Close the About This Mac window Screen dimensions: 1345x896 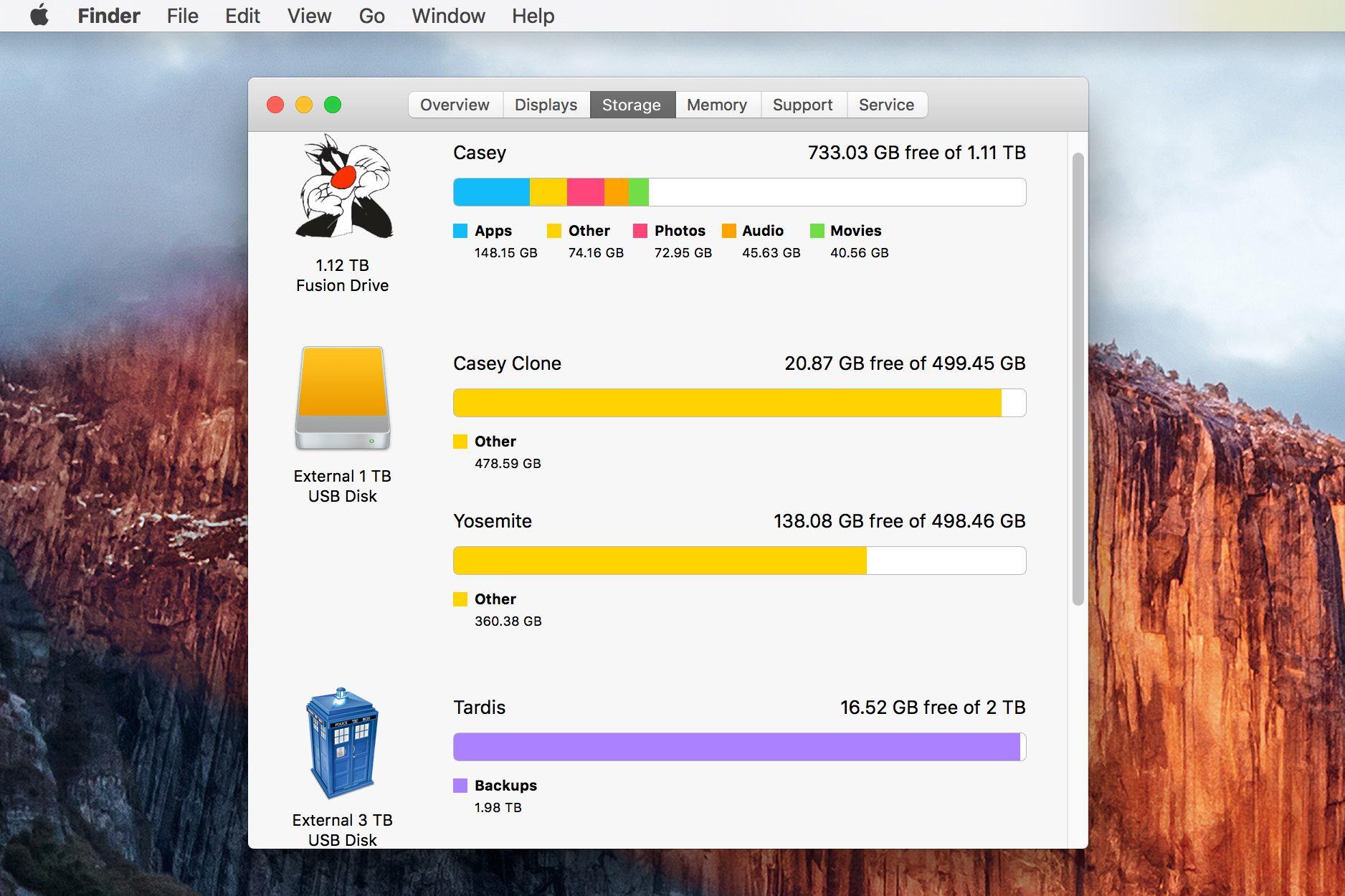(275, 105)
